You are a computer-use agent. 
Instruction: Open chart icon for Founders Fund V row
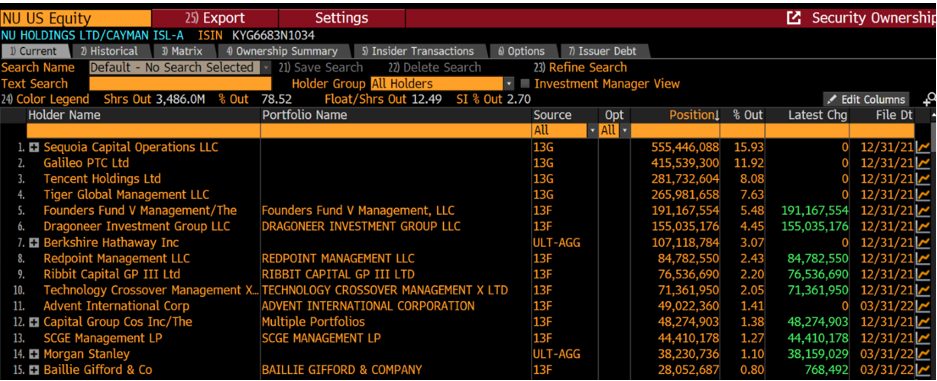[x=923, y=211]
